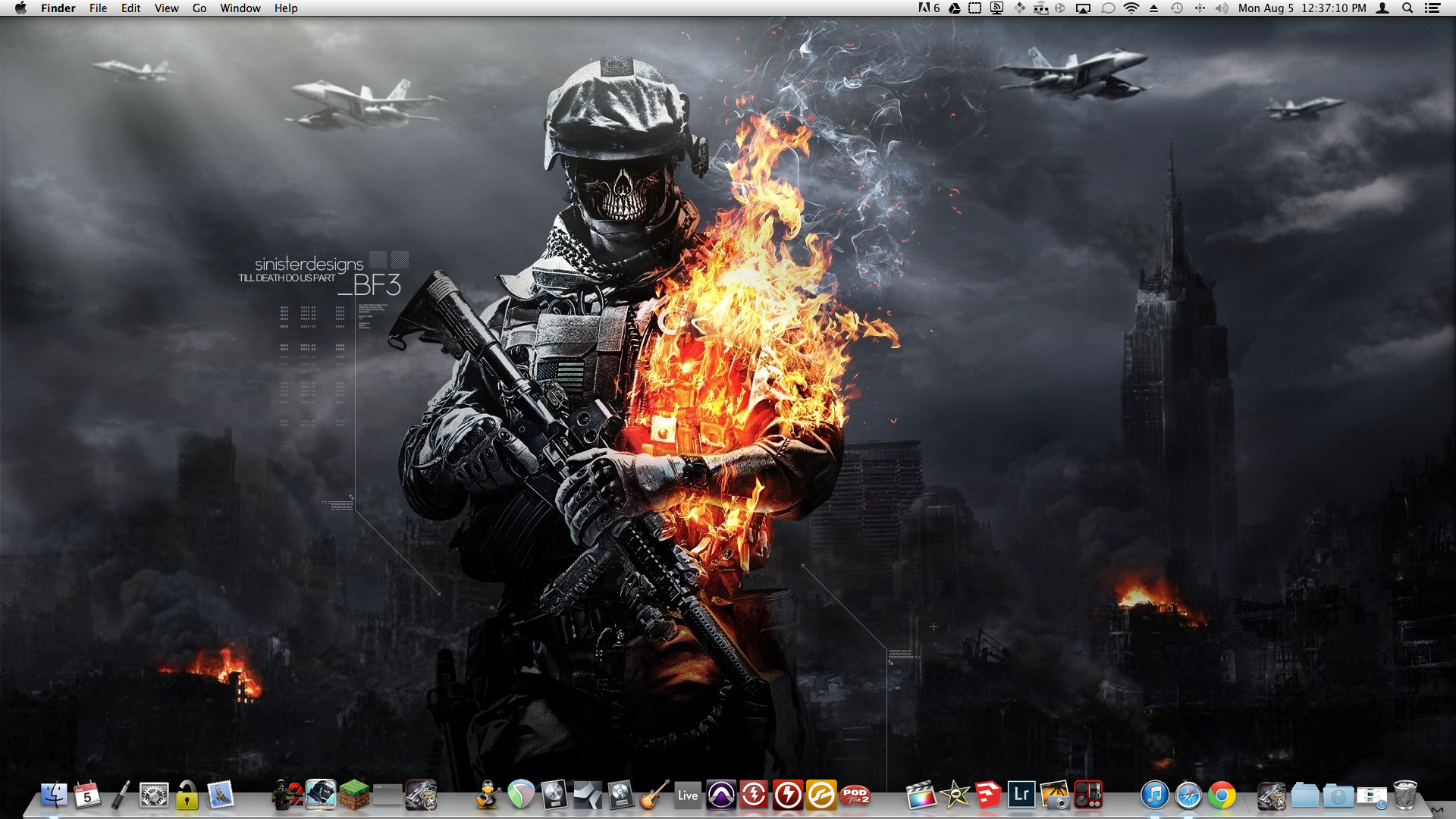Open the Downloads folder in Dock
Screen dimensions: 1456x819
point(1338,795)
